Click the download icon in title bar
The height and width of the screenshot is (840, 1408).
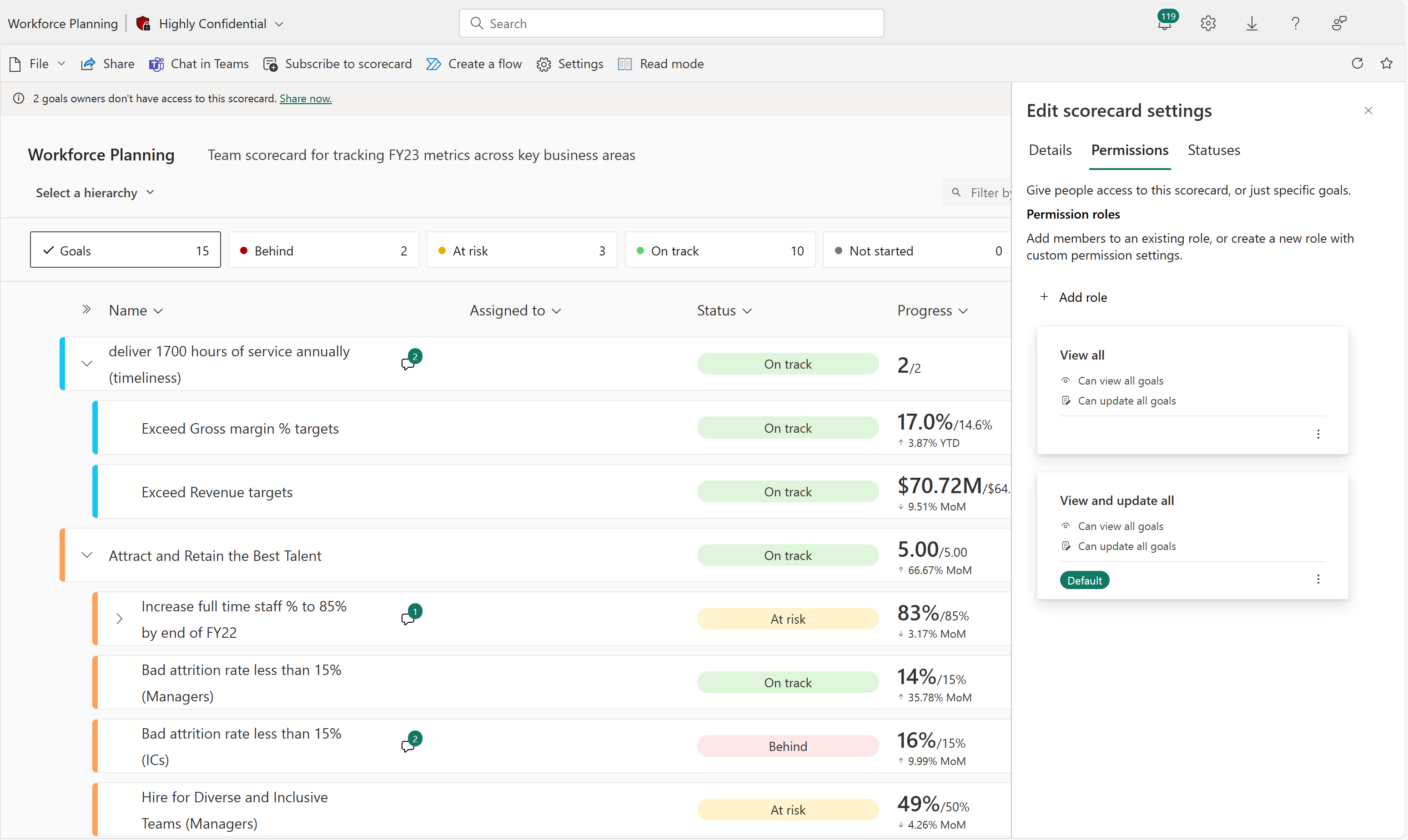click(1254, 22)
